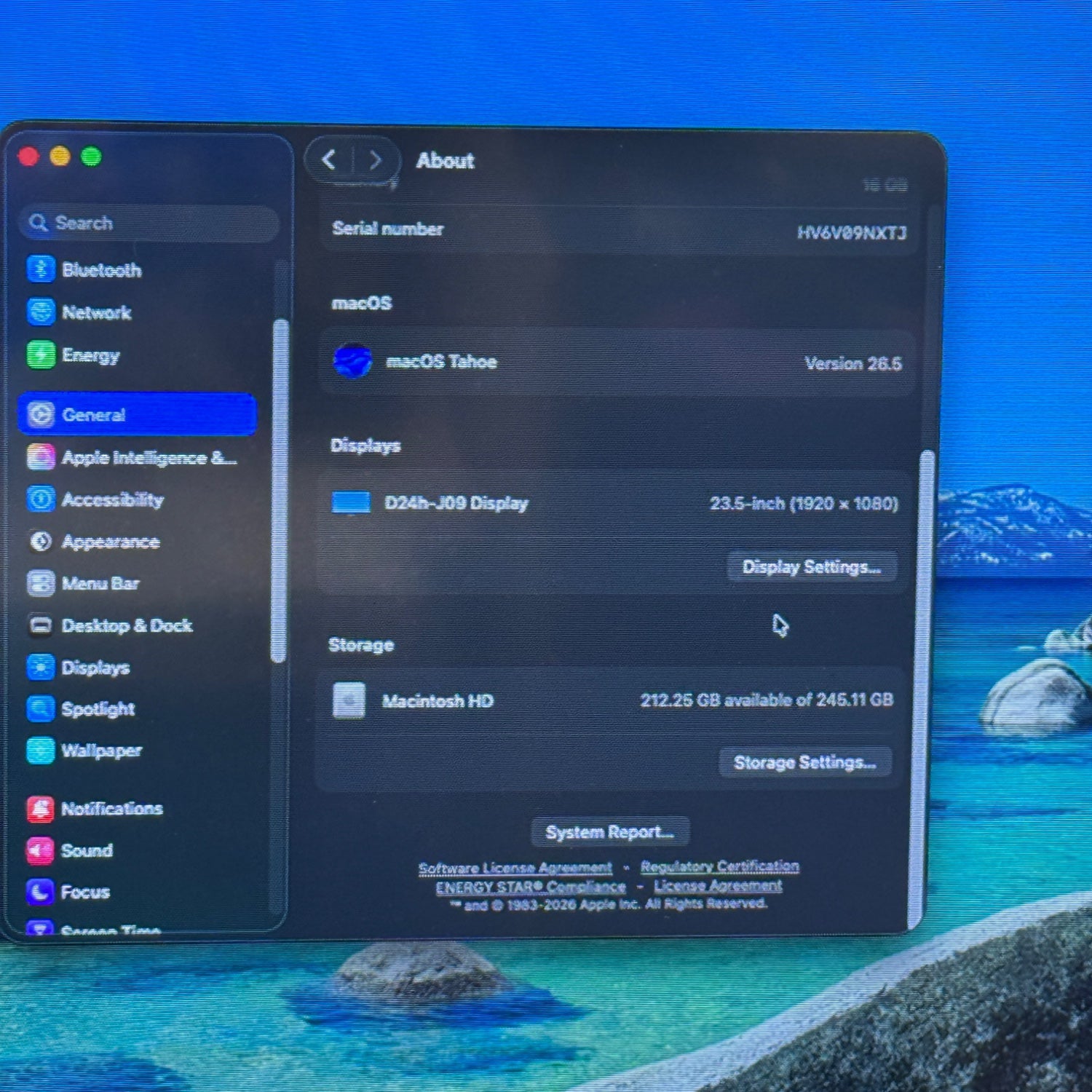This screenshot has width=1092, height=1092.
Task: Click the macOS Tahoe label
Action: [x=441, y=361]
